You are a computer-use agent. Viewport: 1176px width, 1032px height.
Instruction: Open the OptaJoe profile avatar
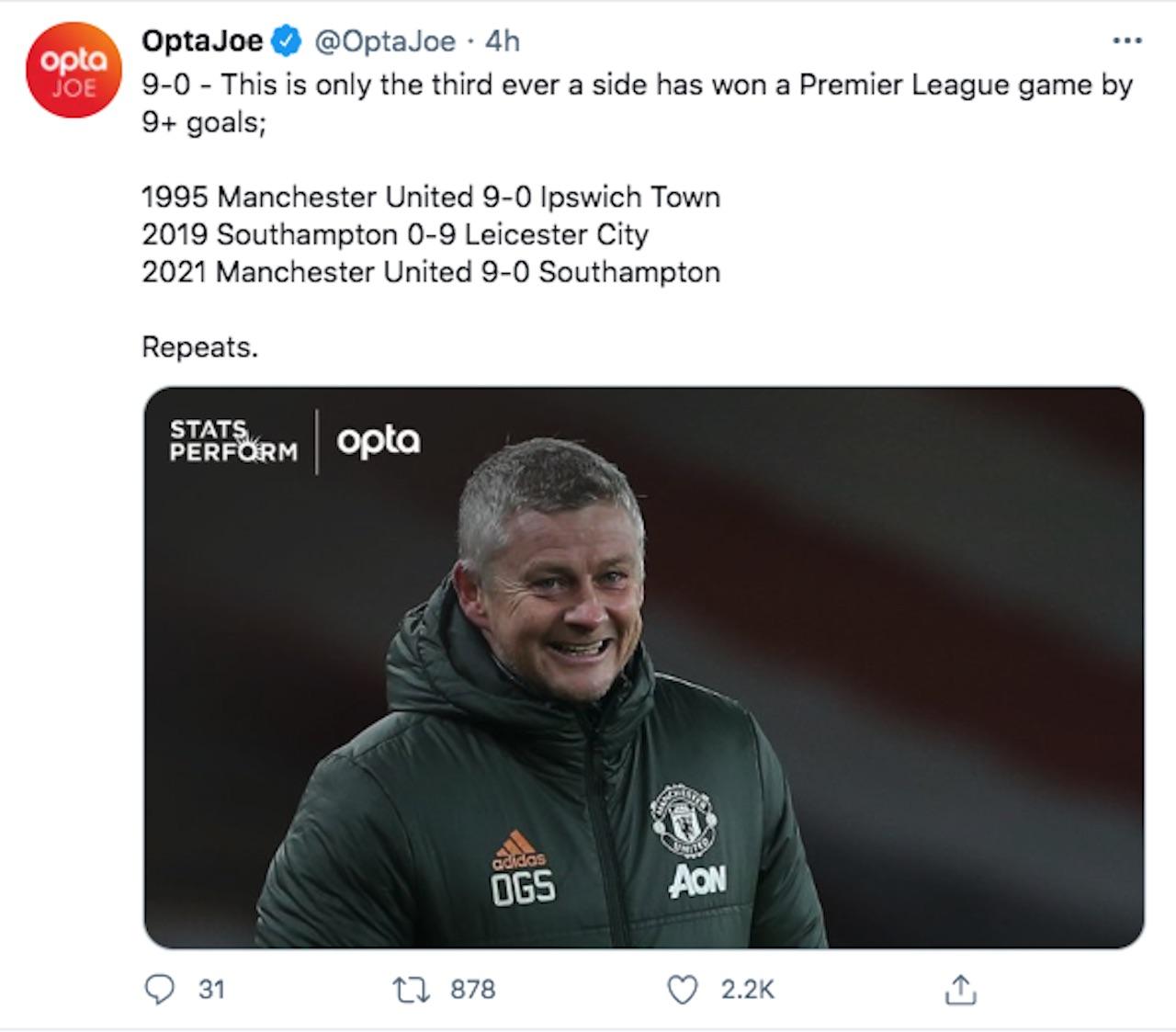[x=73, y=71]
